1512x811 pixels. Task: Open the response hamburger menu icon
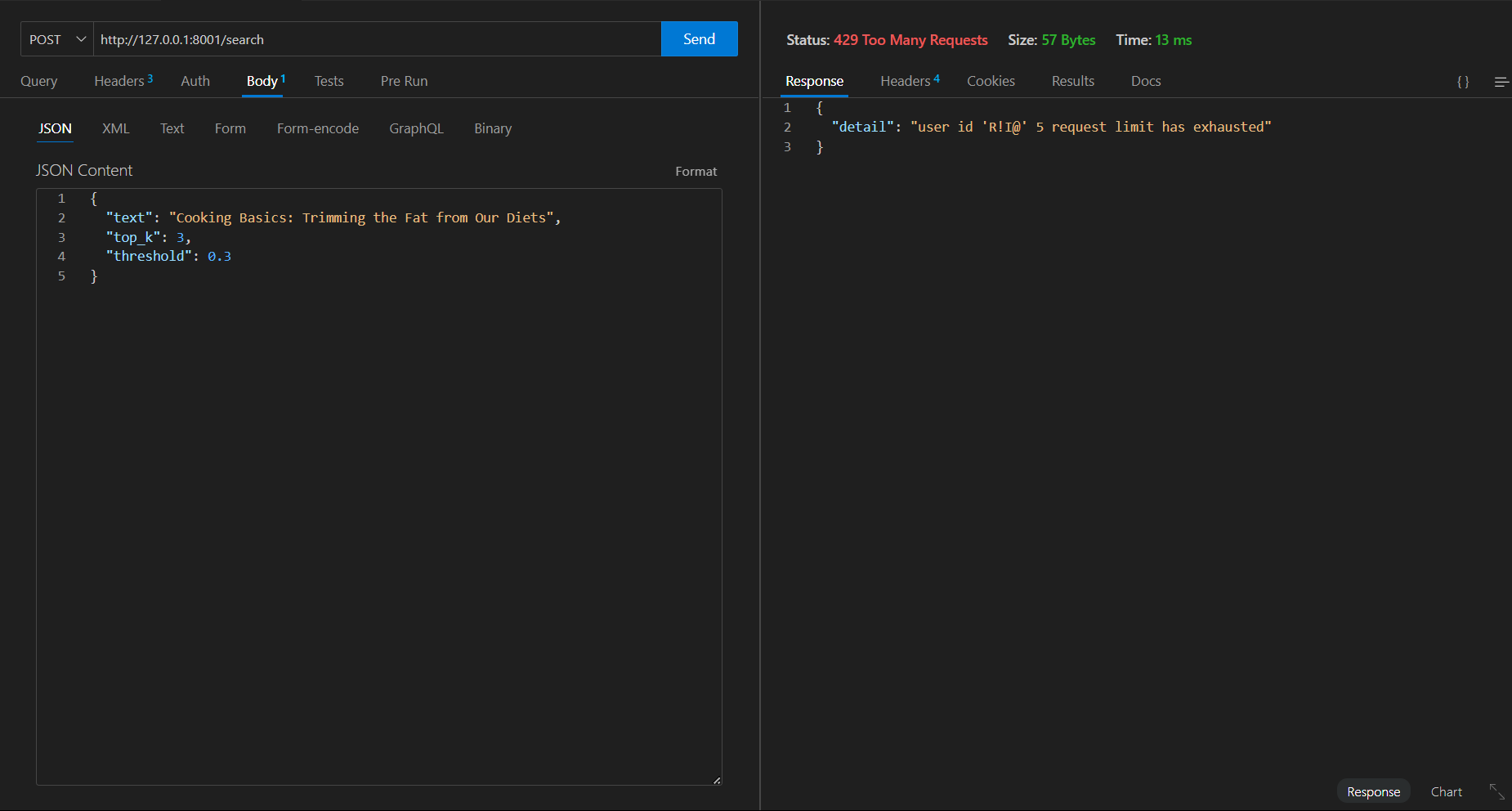(x=1501, y=82)
